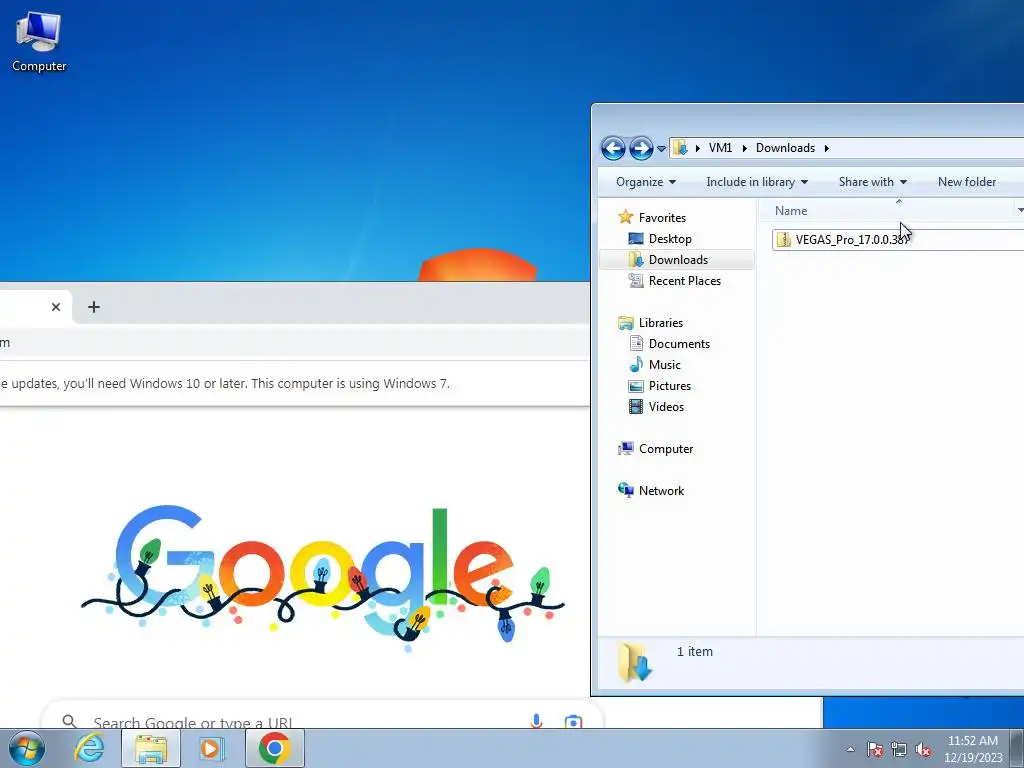Select Downloads in the address breadcrumb
This screenshot has width=1024, height=768.
tap(785, 148)
